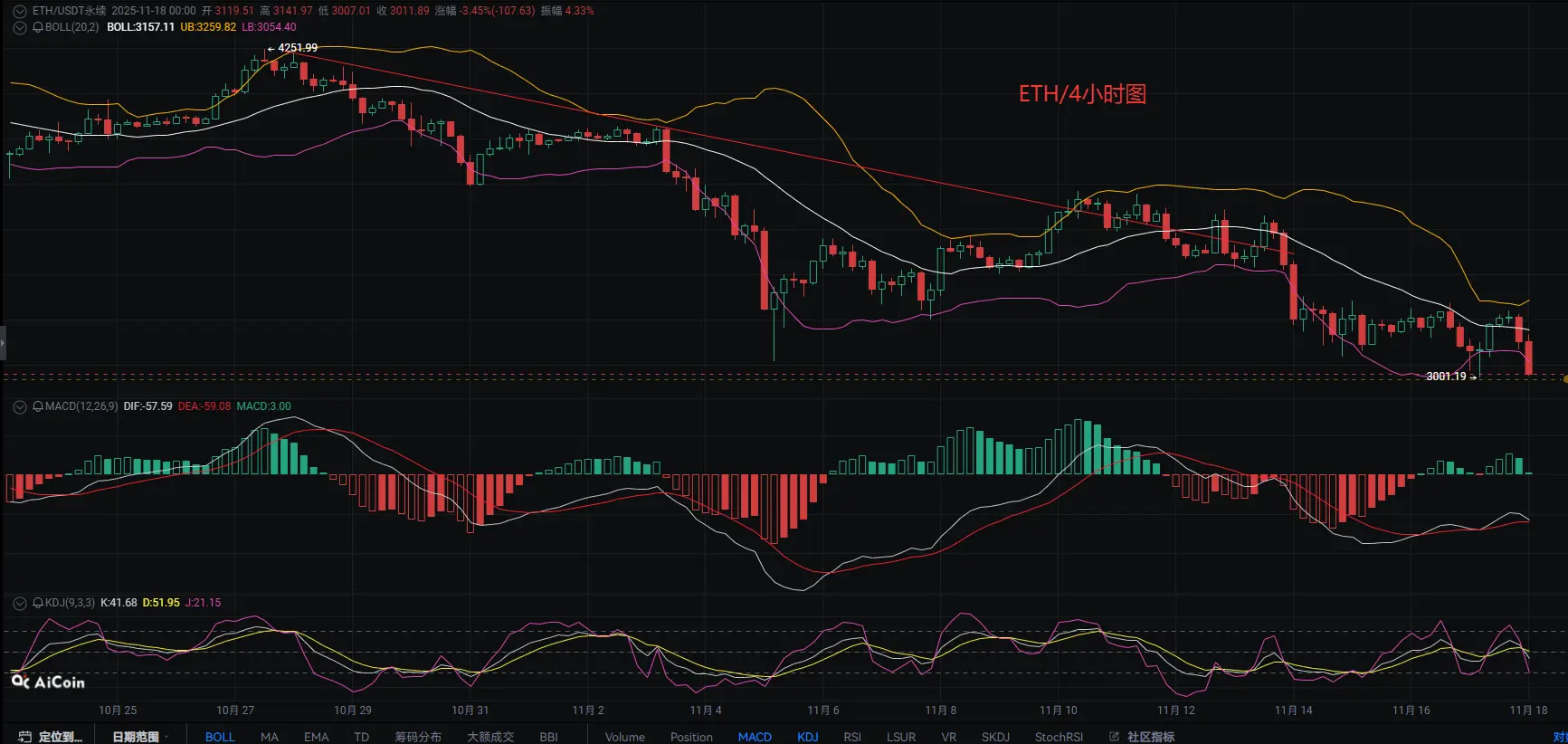The image size is (1568, 744).
Task: Click the 10月 31 date label
Action: [x=470, y=711]
